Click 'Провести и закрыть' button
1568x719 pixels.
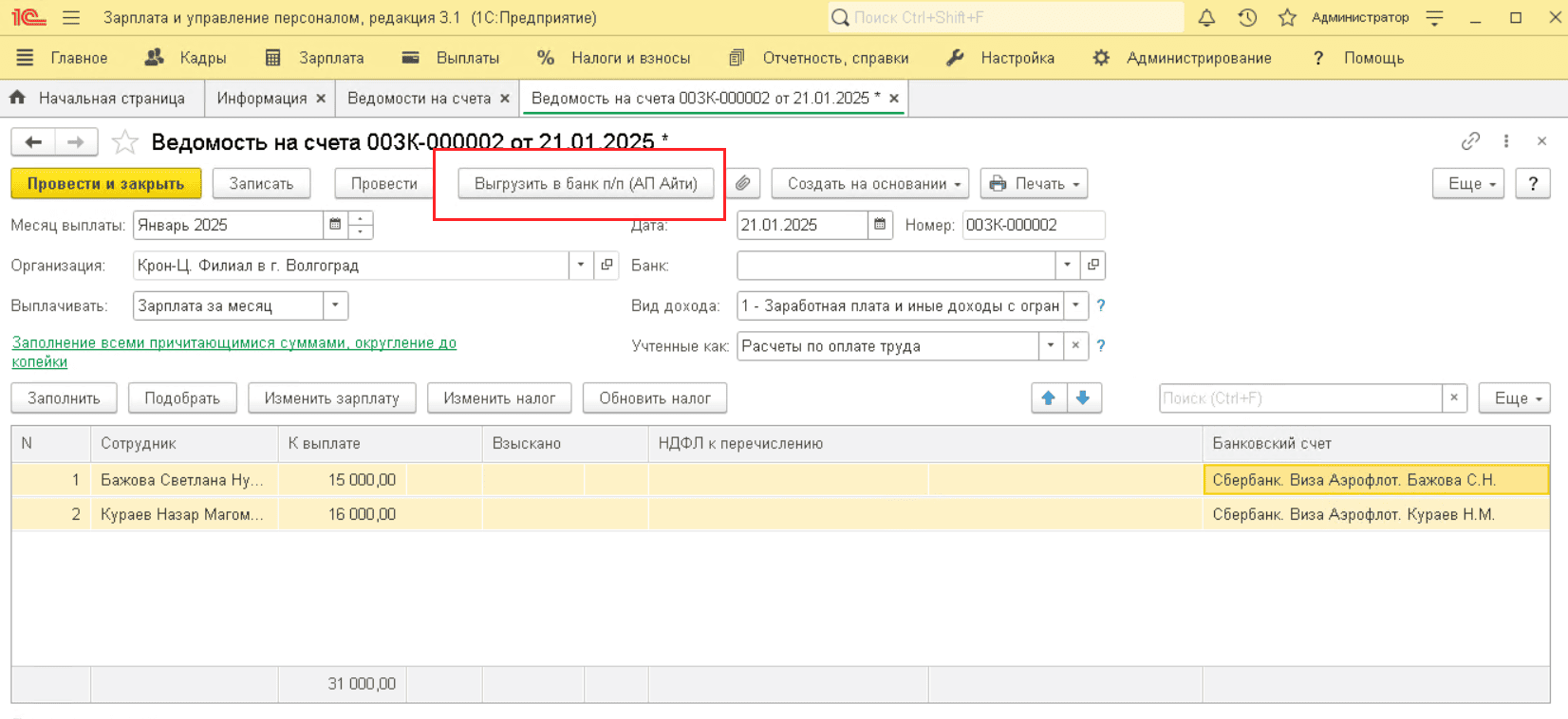coord(105,183)
